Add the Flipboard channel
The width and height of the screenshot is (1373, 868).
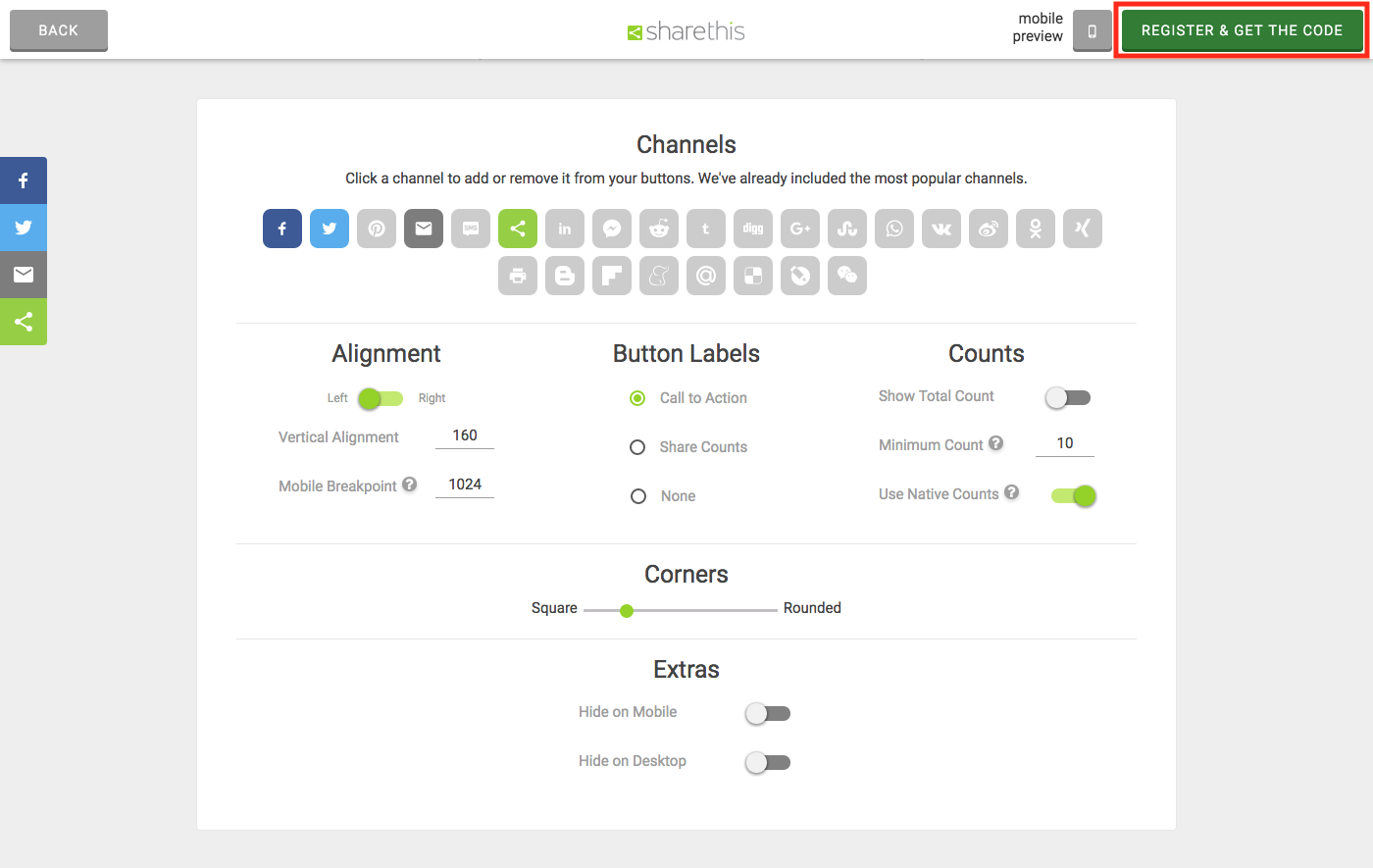[x=612, y=276]
